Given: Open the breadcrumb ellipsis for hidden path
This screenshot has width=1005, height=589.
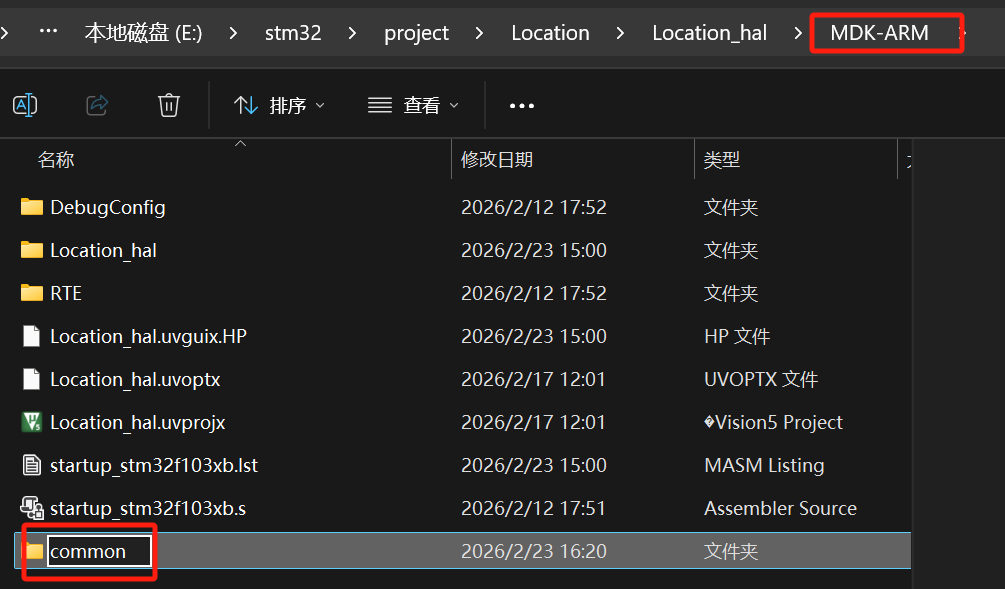Looking at the screenshot, I should tap(49, 31).
